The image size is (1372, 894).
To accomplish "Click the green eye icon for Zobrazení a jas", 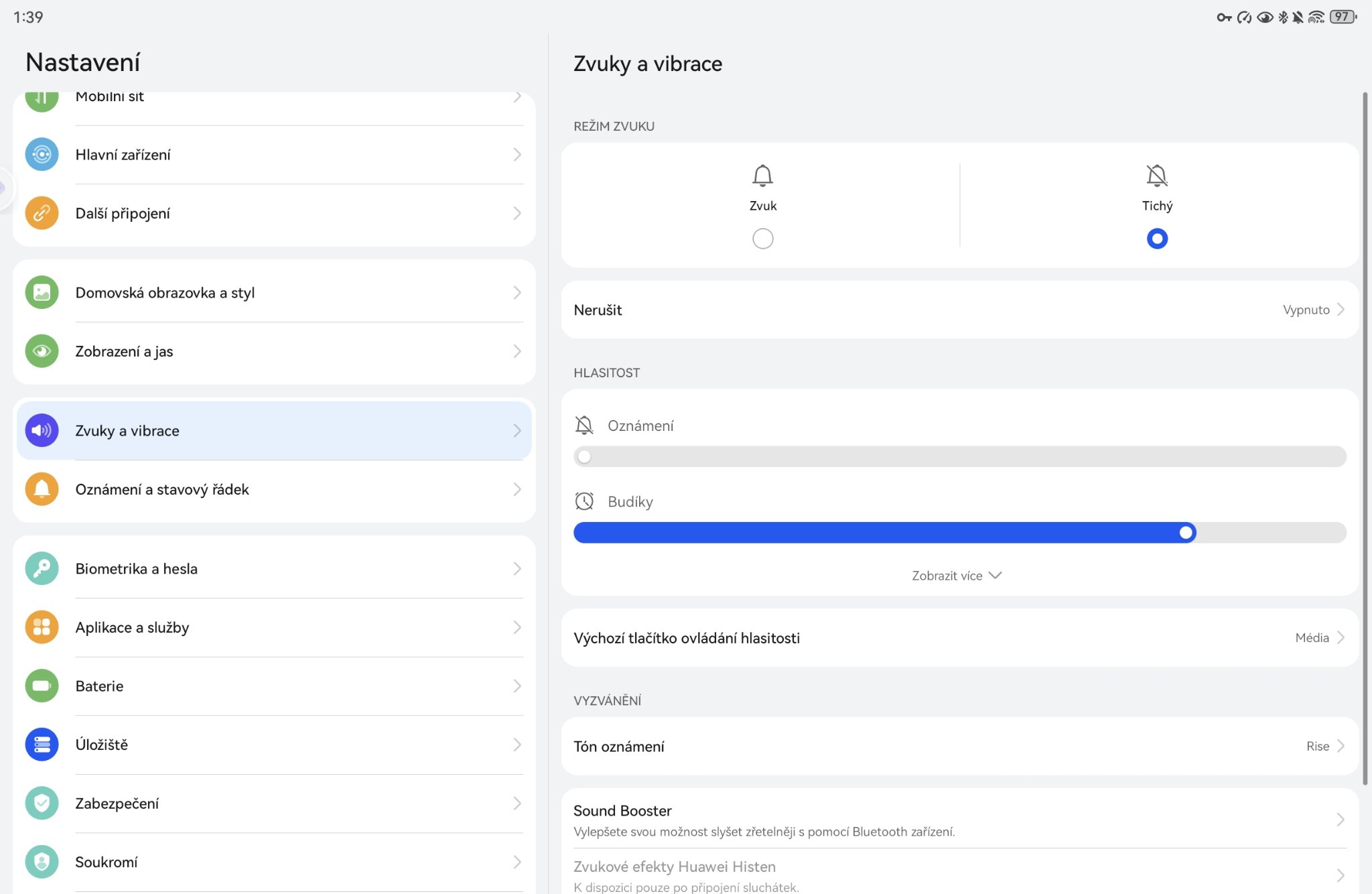I will [42, 351].
